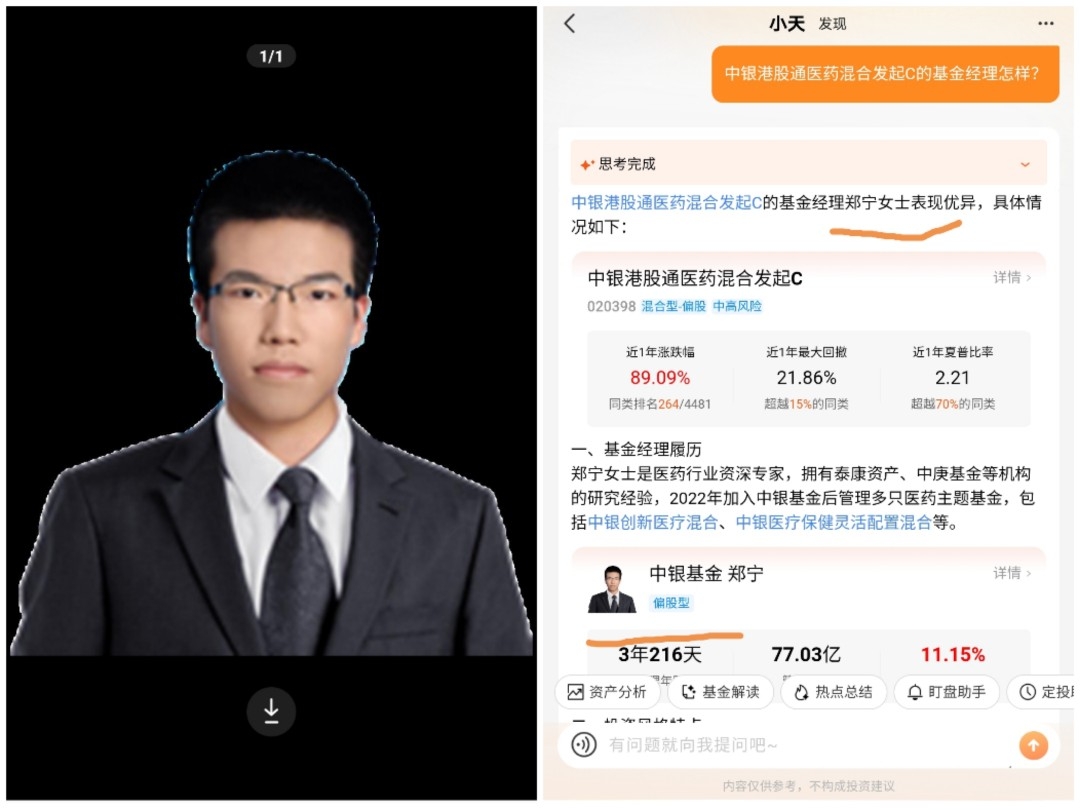Click the 同类排名264/4481 text
The image size is (1080, 810).
pyautogui.click(x=660, y=404)
